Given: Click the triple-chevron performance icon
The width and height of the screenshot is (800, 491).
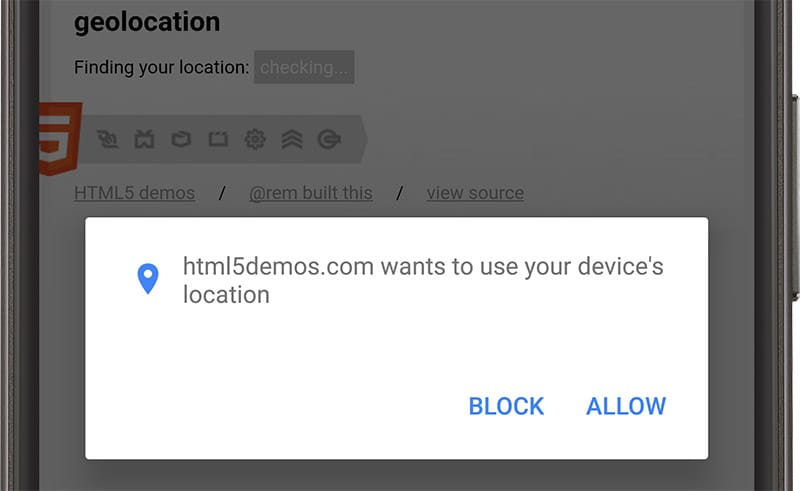Looking at the screenshot, I should (291, 140).
